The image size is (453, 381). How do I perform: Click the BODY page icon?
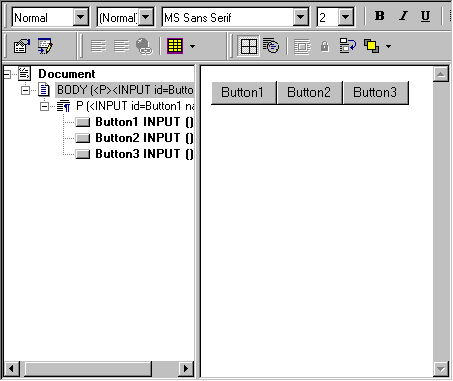pos(44,90)
